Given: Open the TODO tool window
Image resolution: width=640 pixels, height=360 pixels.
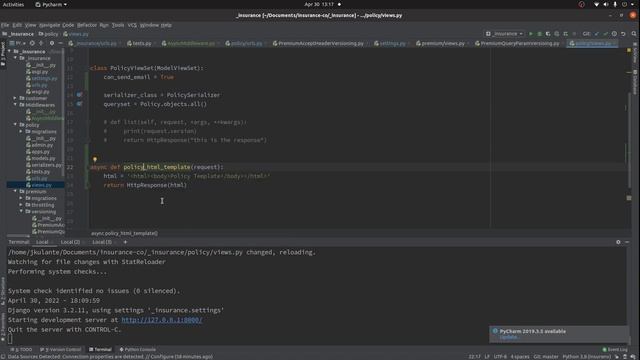Looking at the screenshot, I should (21, 349).
